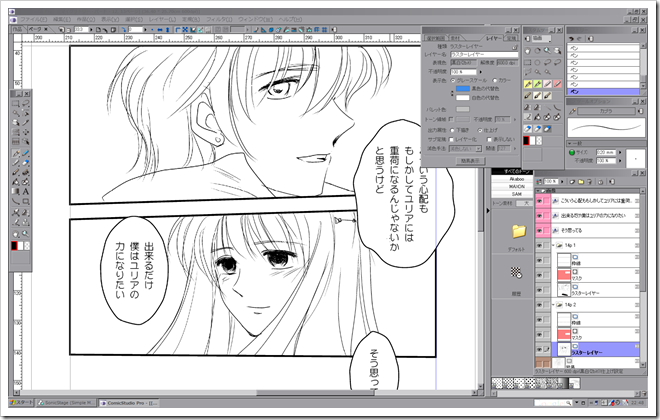660x420 pixels.
Task: Open the サイズ value arrow in tool options
Action: coord(620,152)
